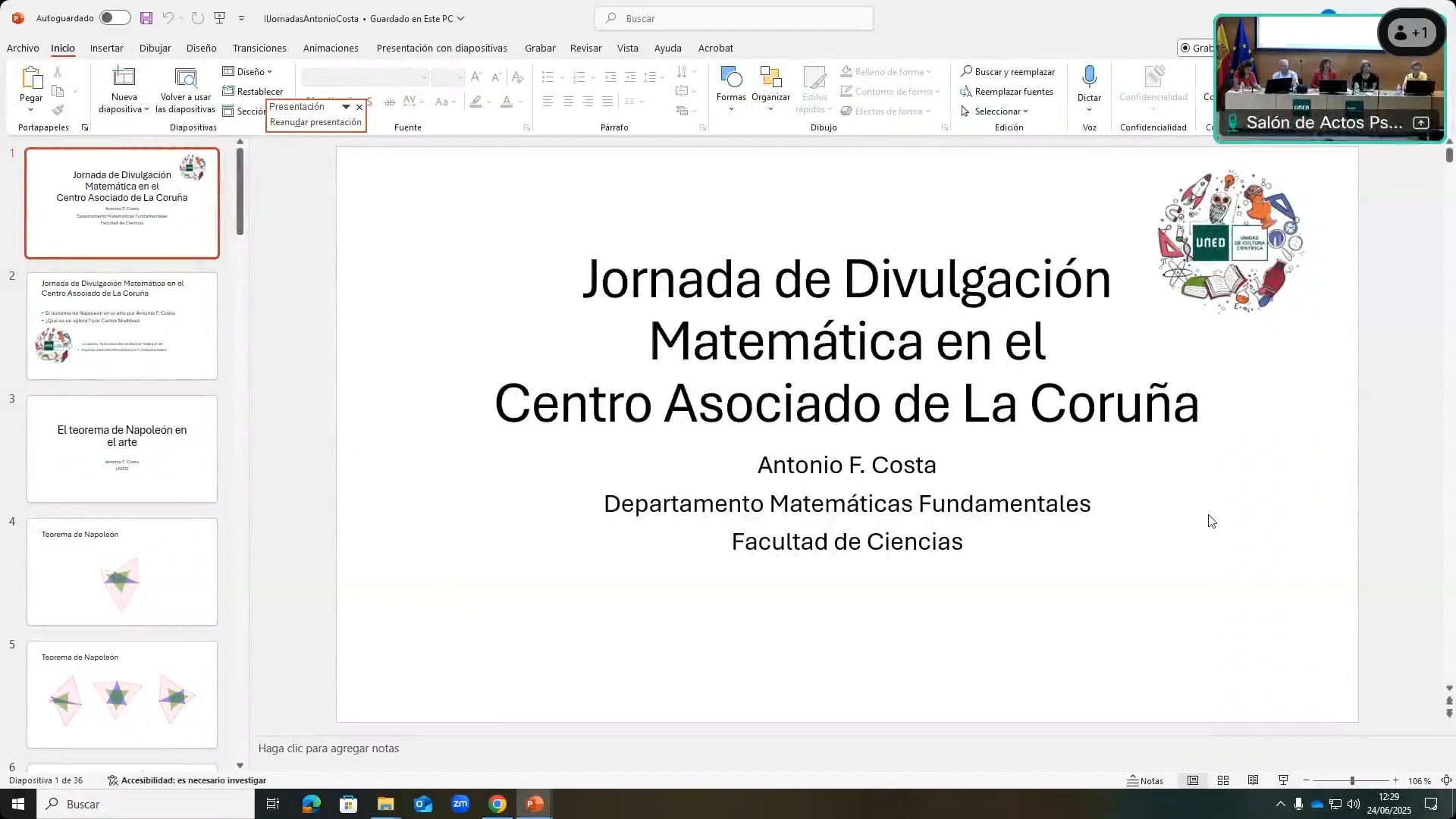Switch to the Insertar tab
Image resolution: width=1456 pixels, height=819 pixels.
[106, 48]
